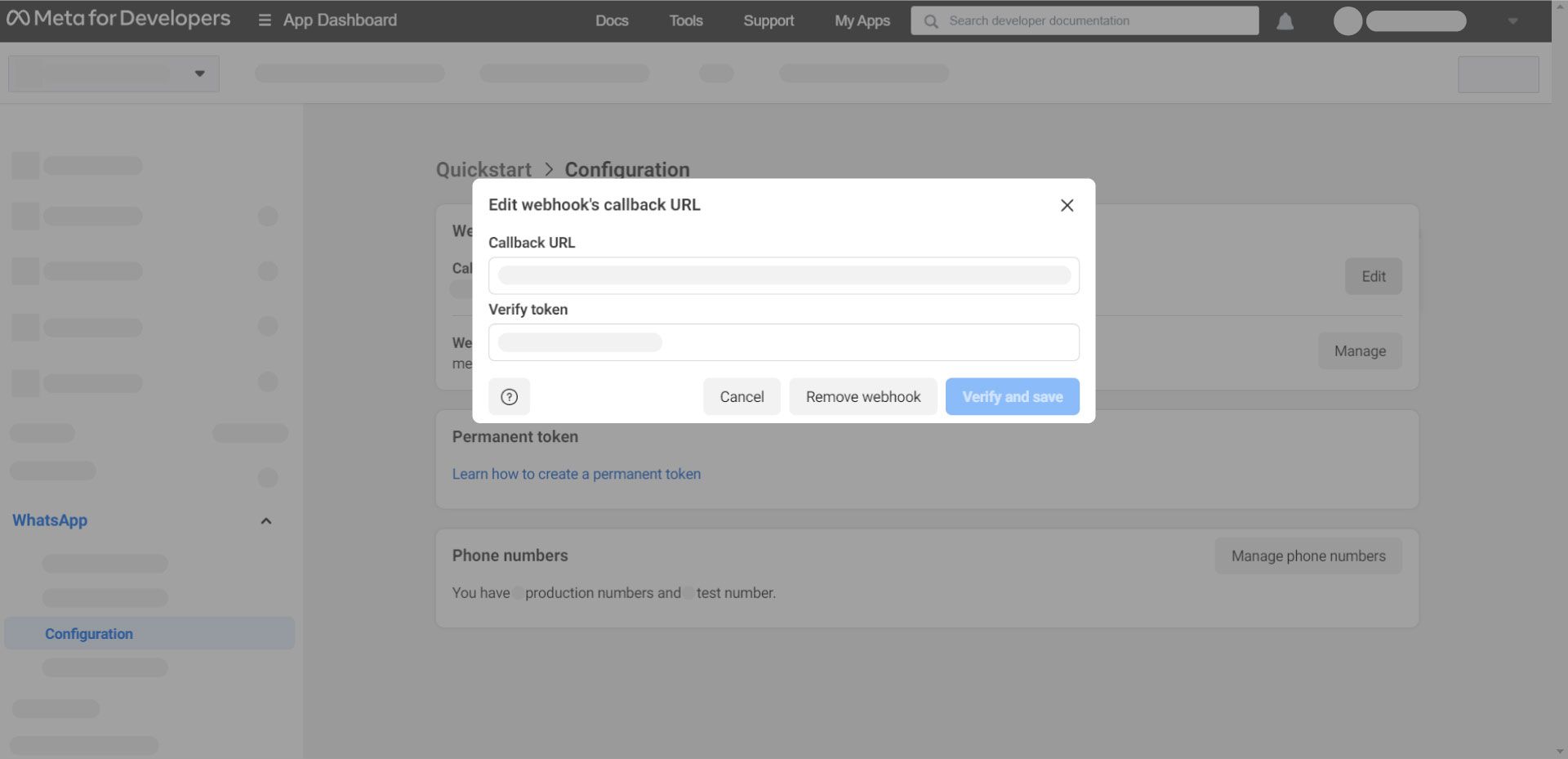Click the page scrollbar down arrow
This screenshot has width=1568, height=759.
[1560, 752]
